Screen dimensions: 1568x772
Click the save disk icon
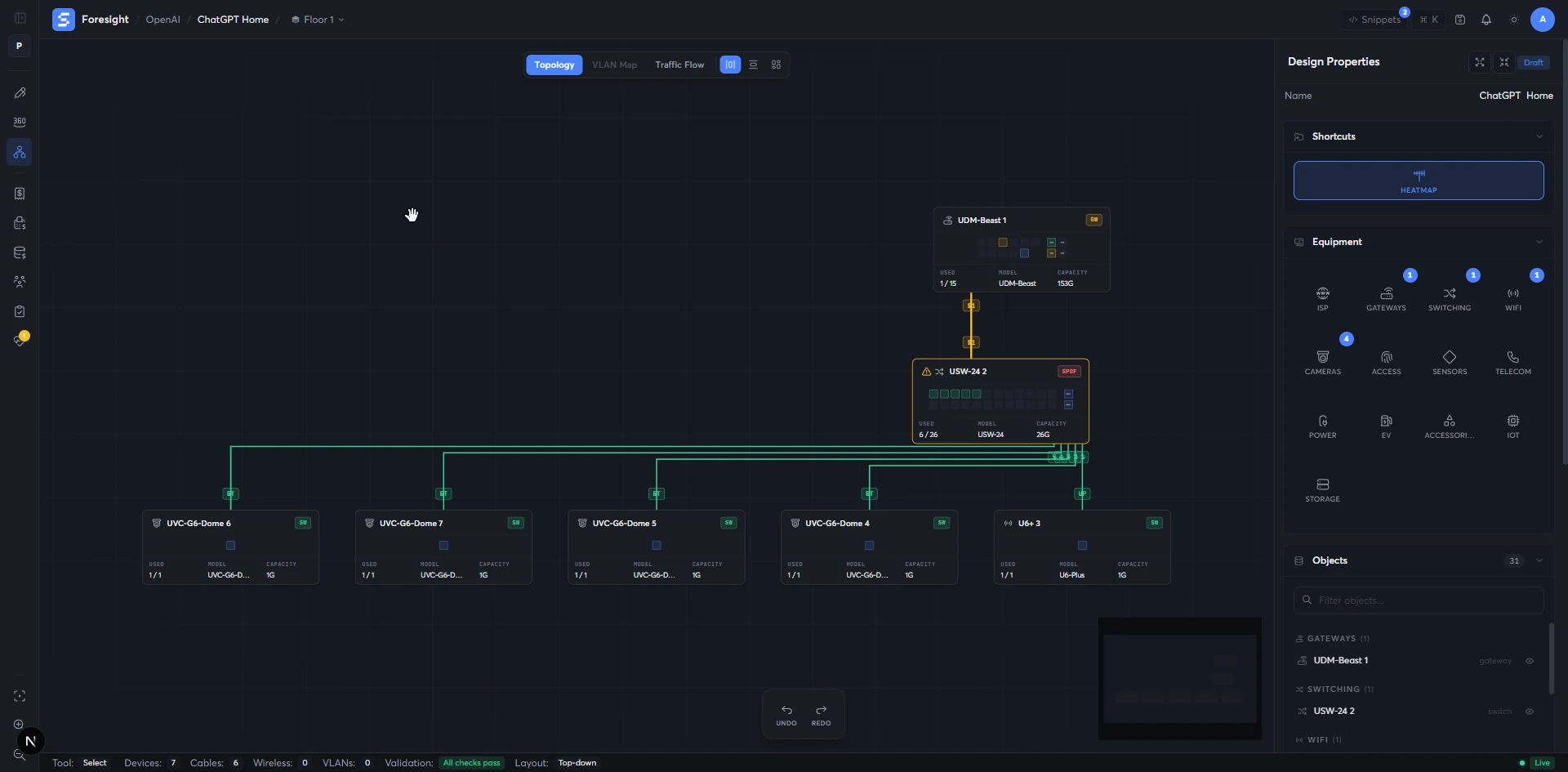(x=1460, y=20)
